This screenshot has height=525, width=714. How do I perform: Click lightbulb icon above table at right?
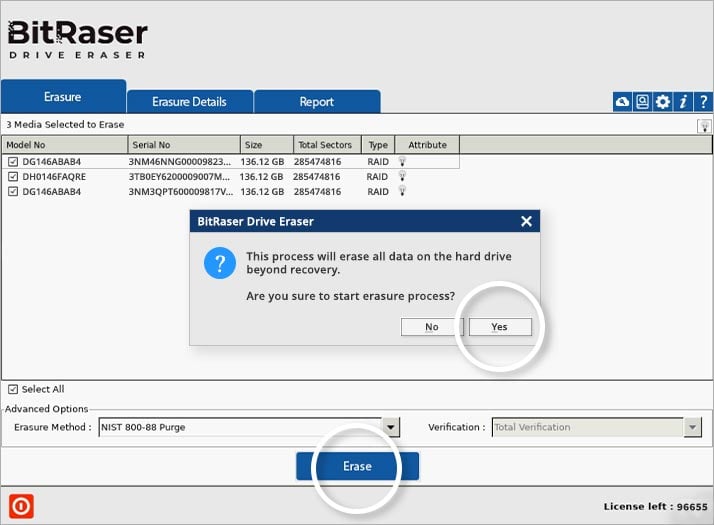point(704,126)
